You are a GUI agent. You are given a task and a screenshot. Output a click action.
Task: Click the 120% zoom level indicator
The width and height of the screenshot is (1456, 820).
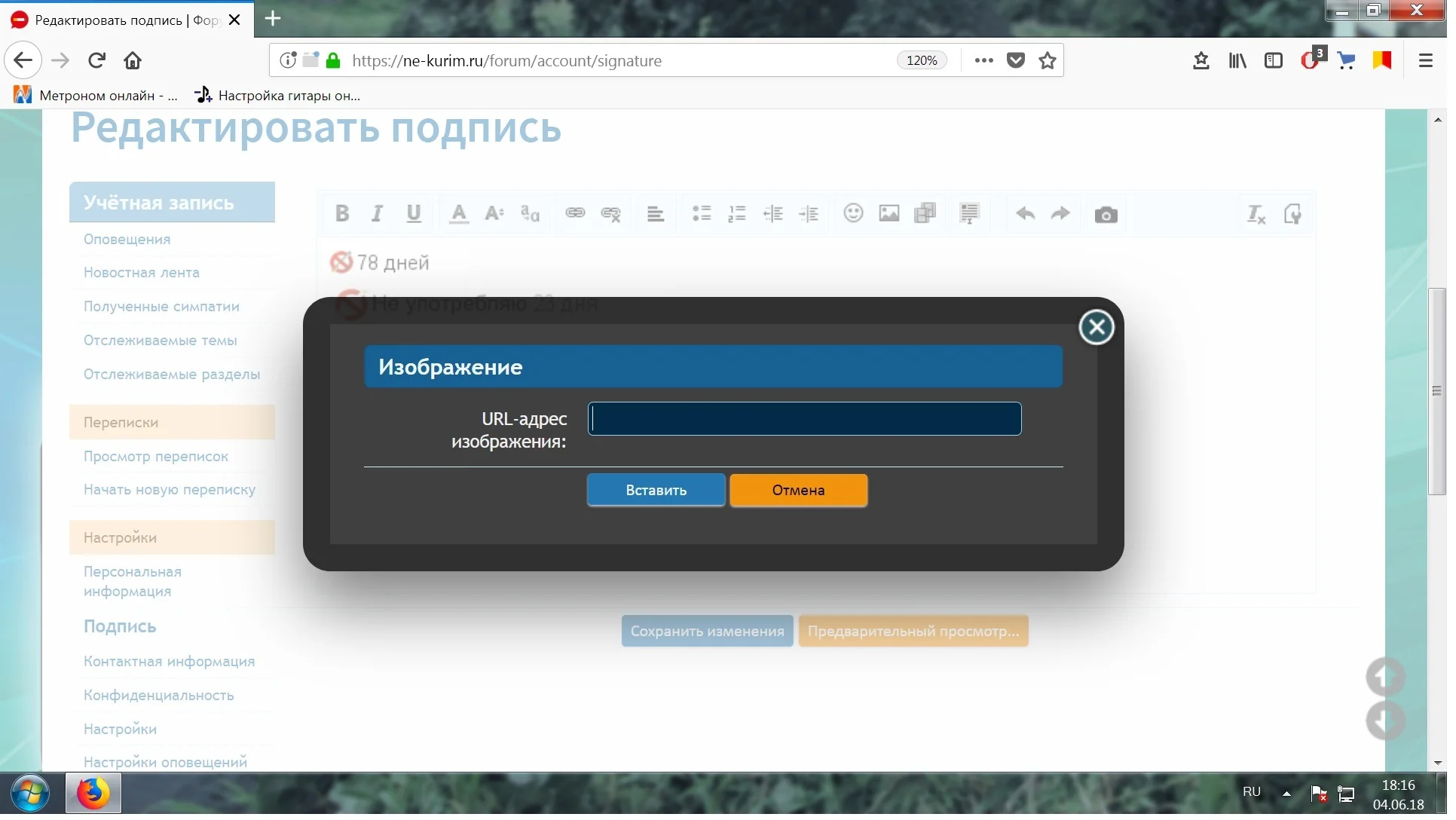(x=921, y=60)
